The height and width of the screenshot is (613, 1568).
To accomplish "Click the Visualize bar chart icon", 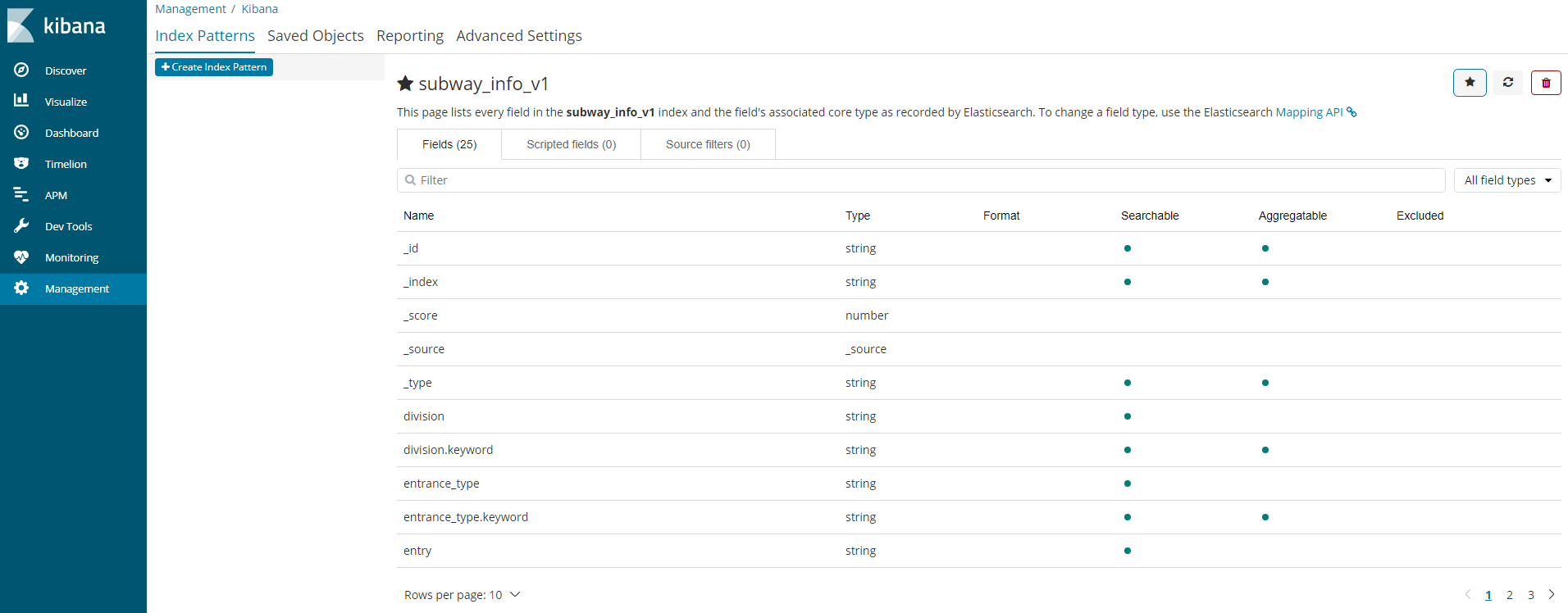I will (x=21, y=101).
